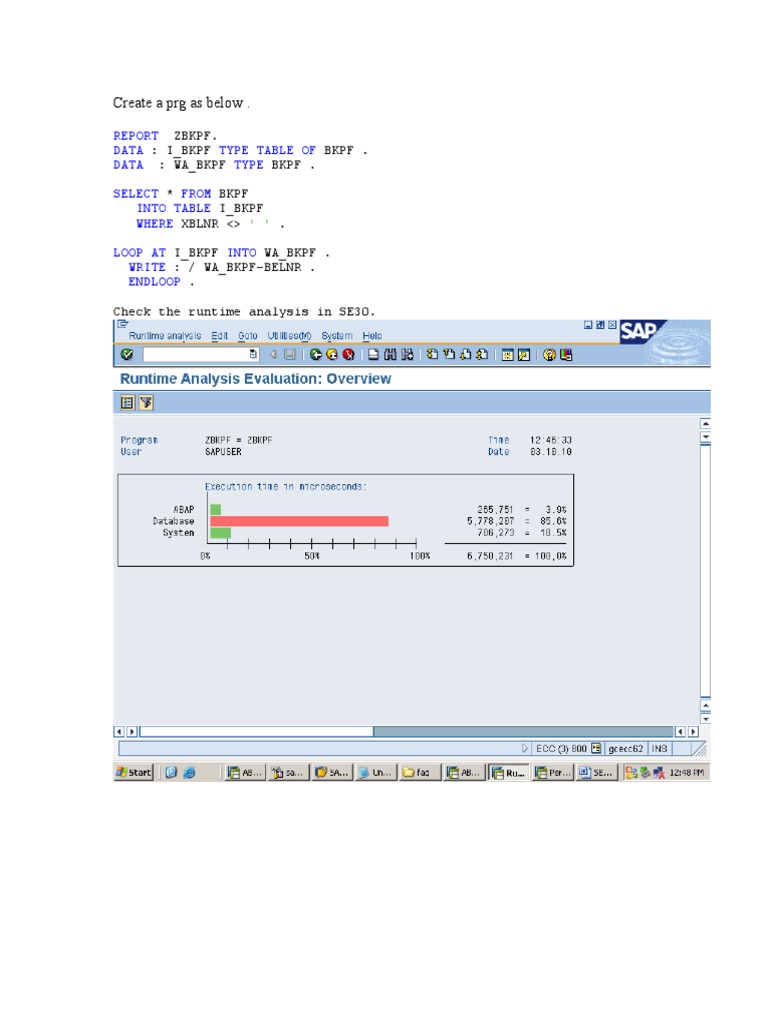This screenshot has width=768, height=1024.
Task: Toggle the INS insert mode indicator
Action: pyautogui.click(x=659, y=748)
